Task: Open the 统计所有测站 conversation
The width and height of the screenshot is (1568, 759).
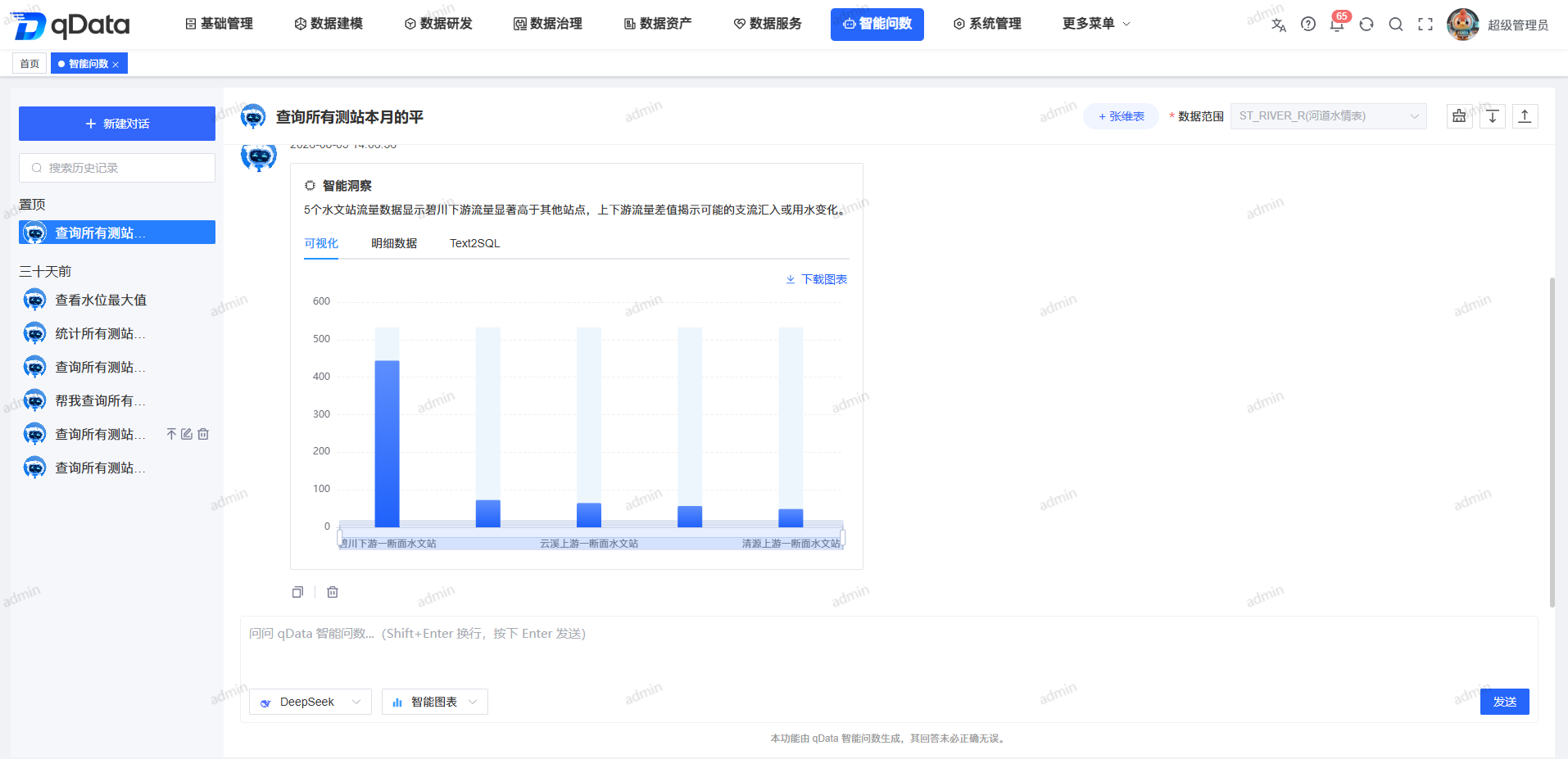Action: point(117,334)
